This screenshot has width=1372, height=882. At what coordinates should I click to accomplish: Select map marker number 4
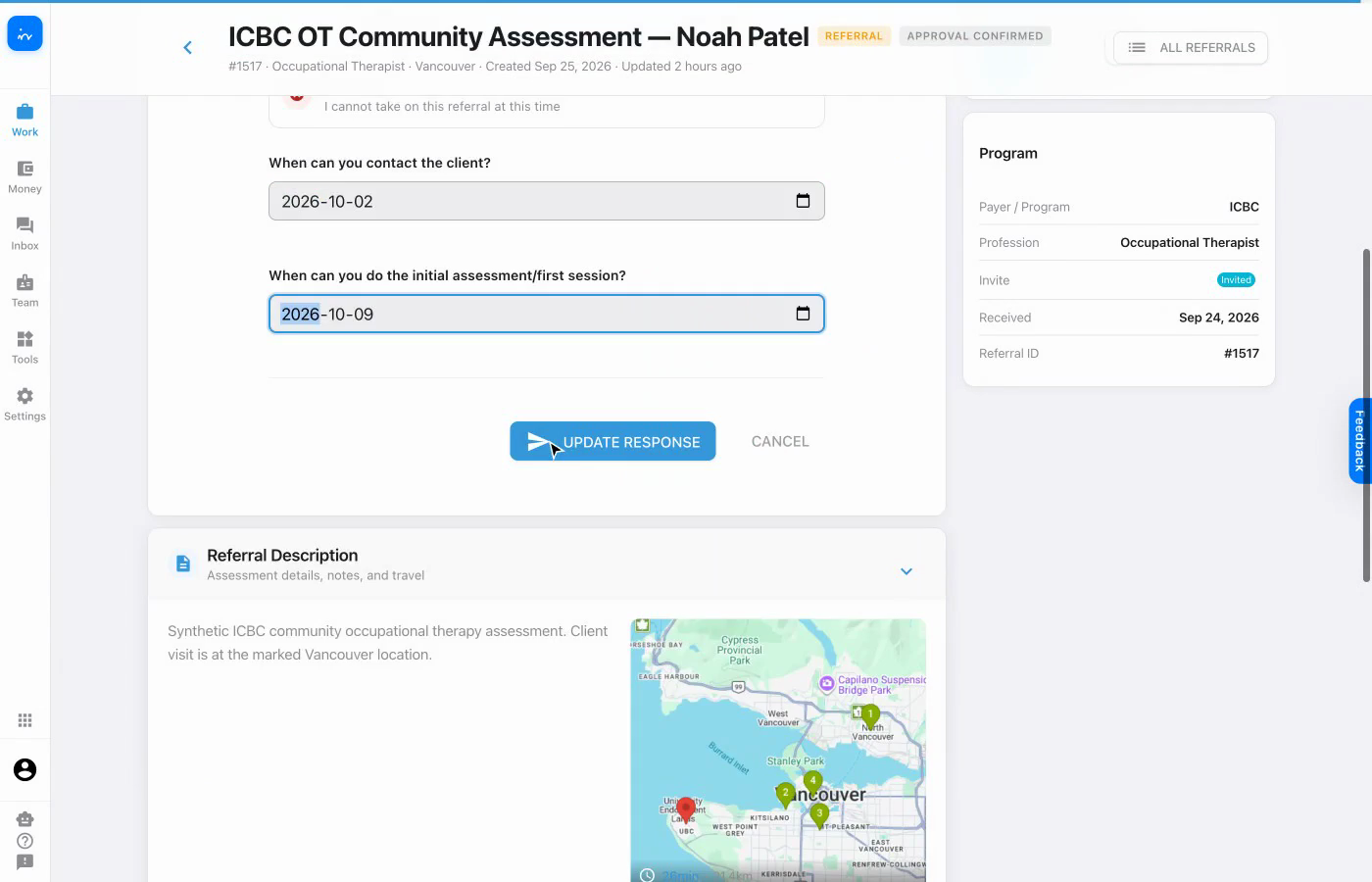(x=812, y=783)
